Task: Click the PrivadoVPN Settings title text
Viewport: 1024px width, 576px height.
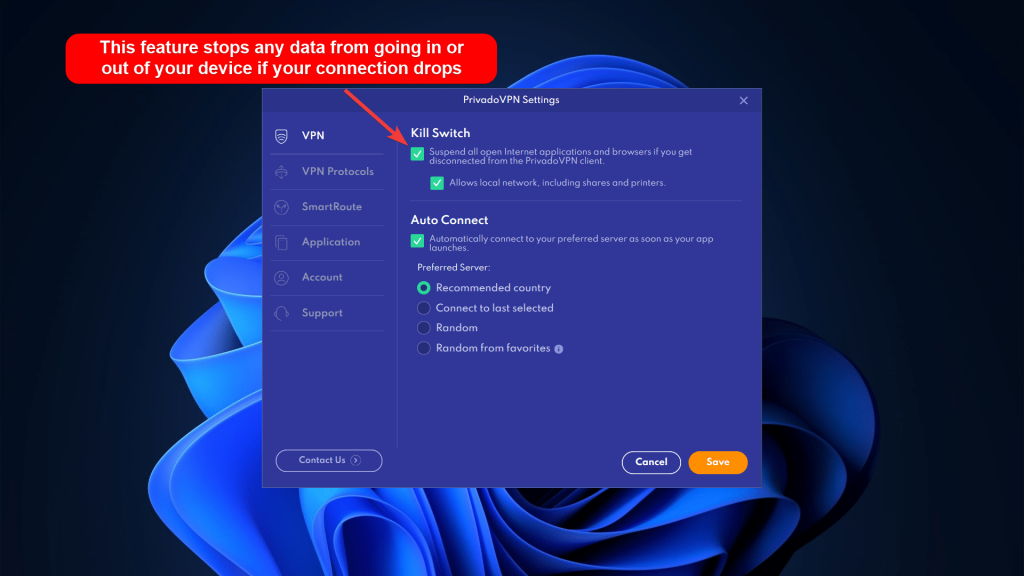Action: 511,100
